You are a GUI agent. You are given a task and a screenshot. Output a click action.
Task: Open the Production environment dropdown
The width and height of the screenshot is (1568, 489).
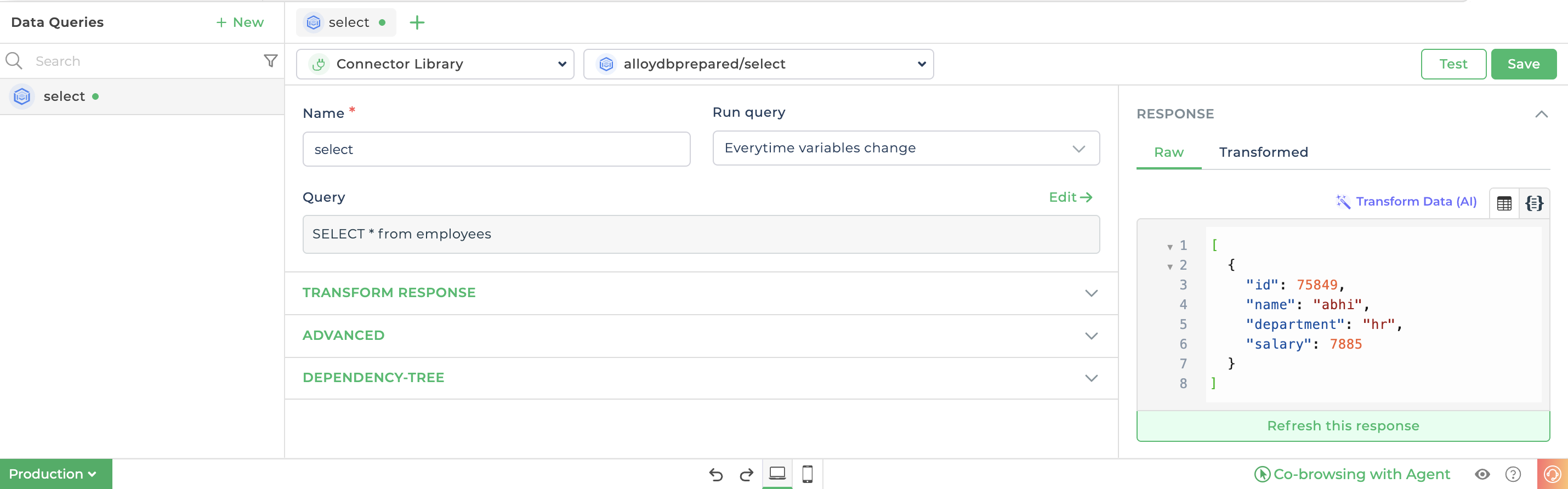(x=56, y=474)
